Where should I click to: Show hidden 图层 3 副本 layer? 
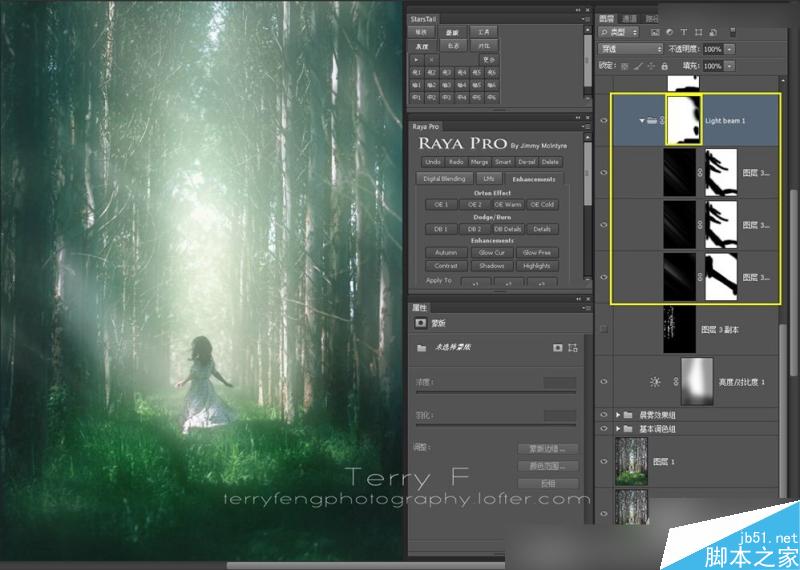point(604,330)
